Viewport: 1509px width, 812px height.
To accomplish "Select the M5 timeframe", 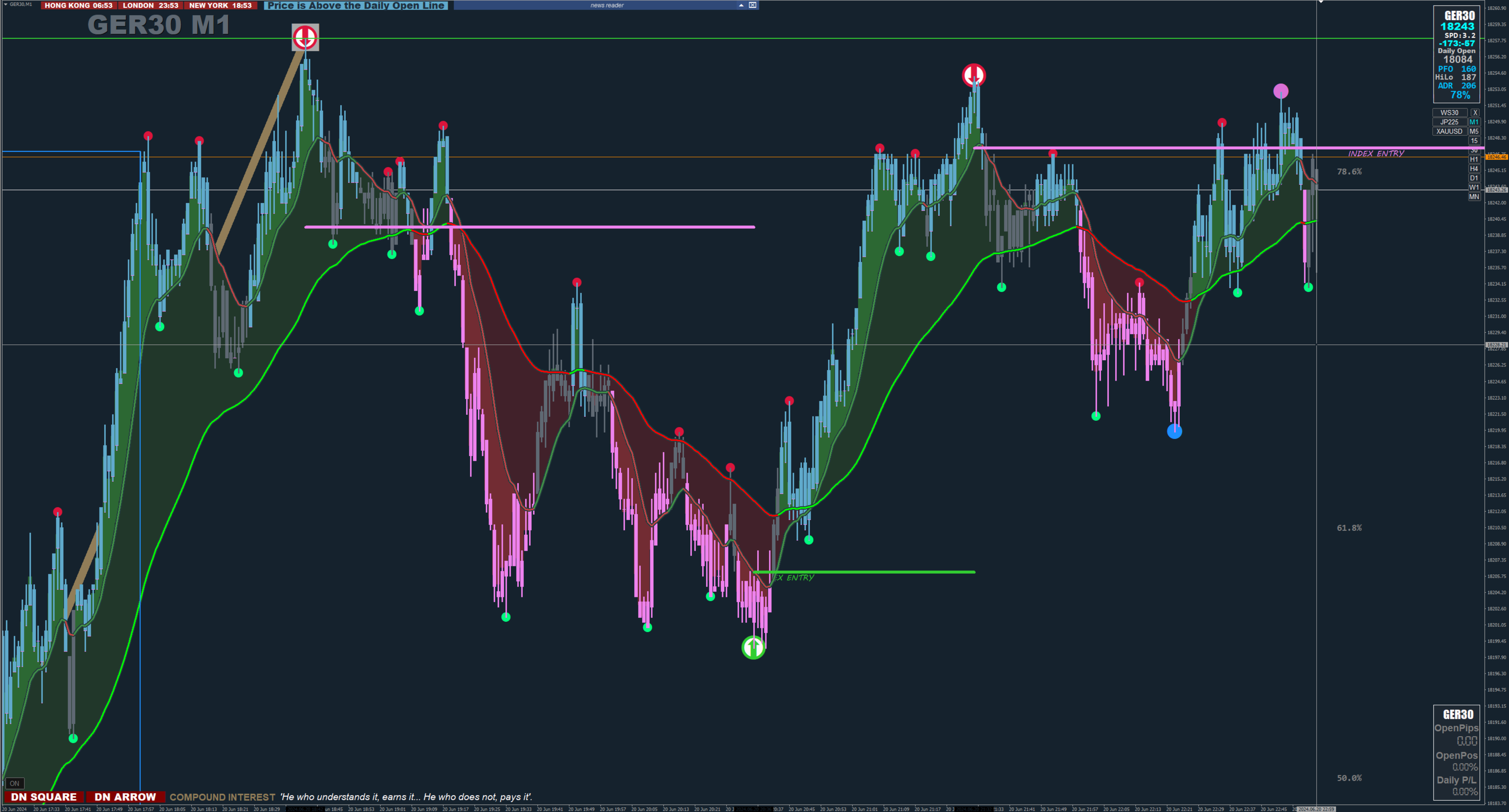I will coord(1474,132).
